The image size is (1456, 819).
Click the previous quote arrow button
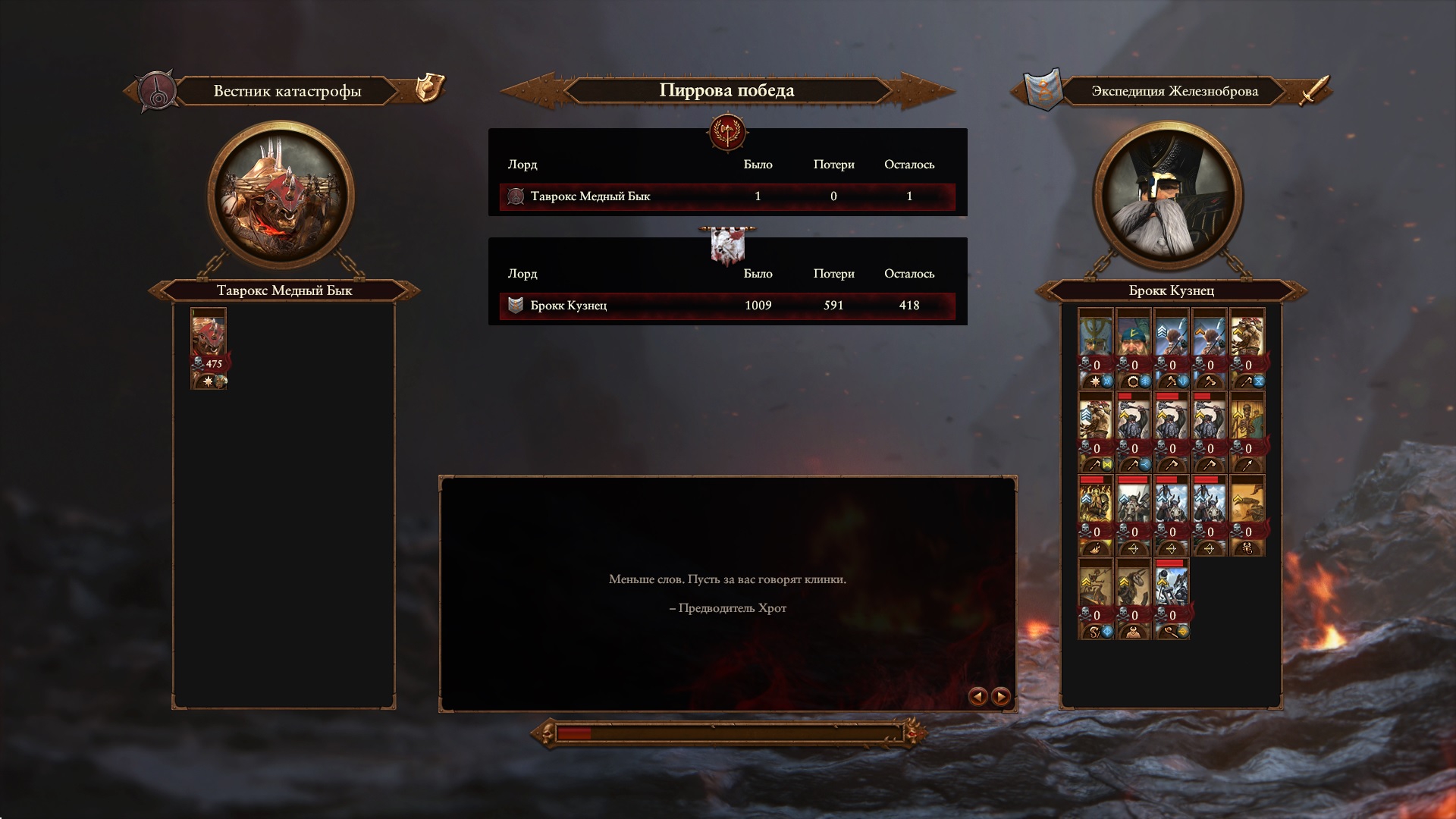977,696
